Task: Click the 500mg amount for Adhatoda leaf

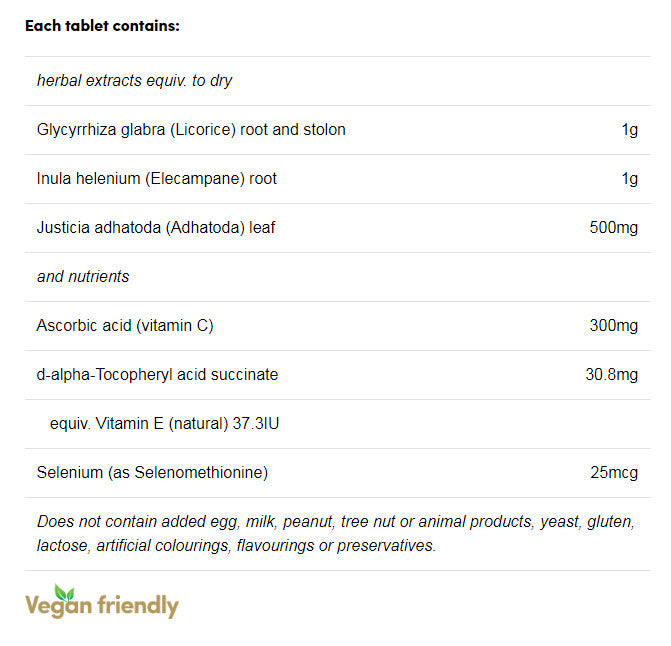Action: coord(613,227)
